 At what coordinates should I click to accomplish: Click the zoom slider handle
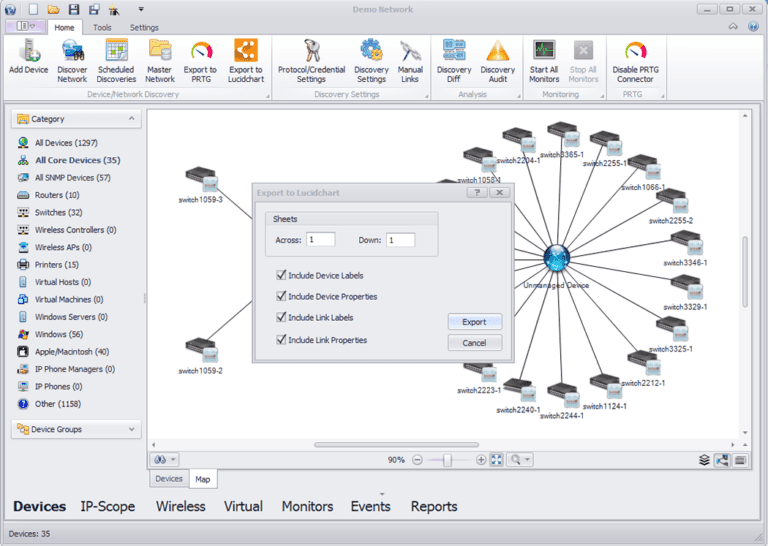point(447,460)
